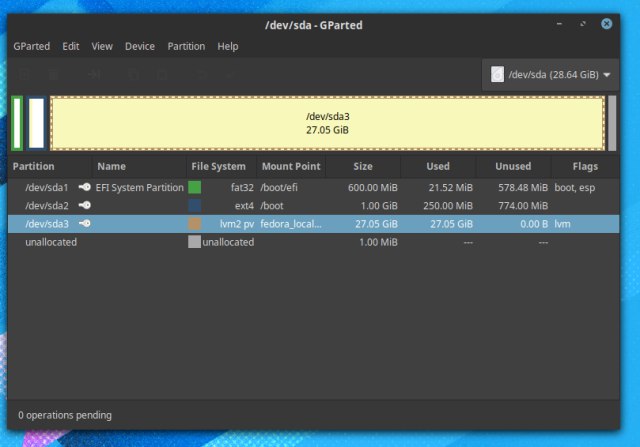Click the key icon beside /dev/sda1

coord(84,187)
